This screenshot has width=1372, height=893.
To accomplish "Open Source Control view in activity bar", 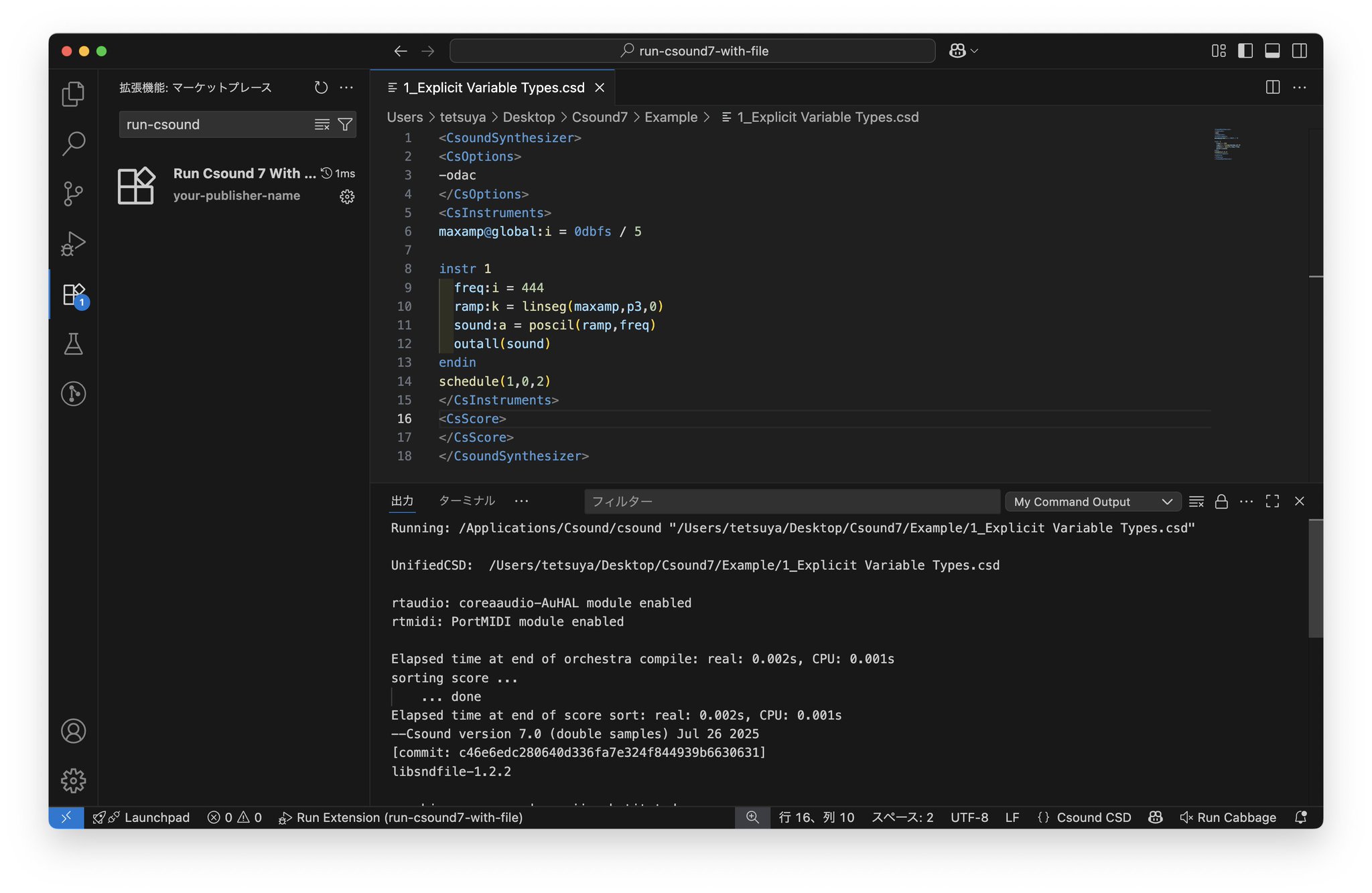I will click(73, 194).
